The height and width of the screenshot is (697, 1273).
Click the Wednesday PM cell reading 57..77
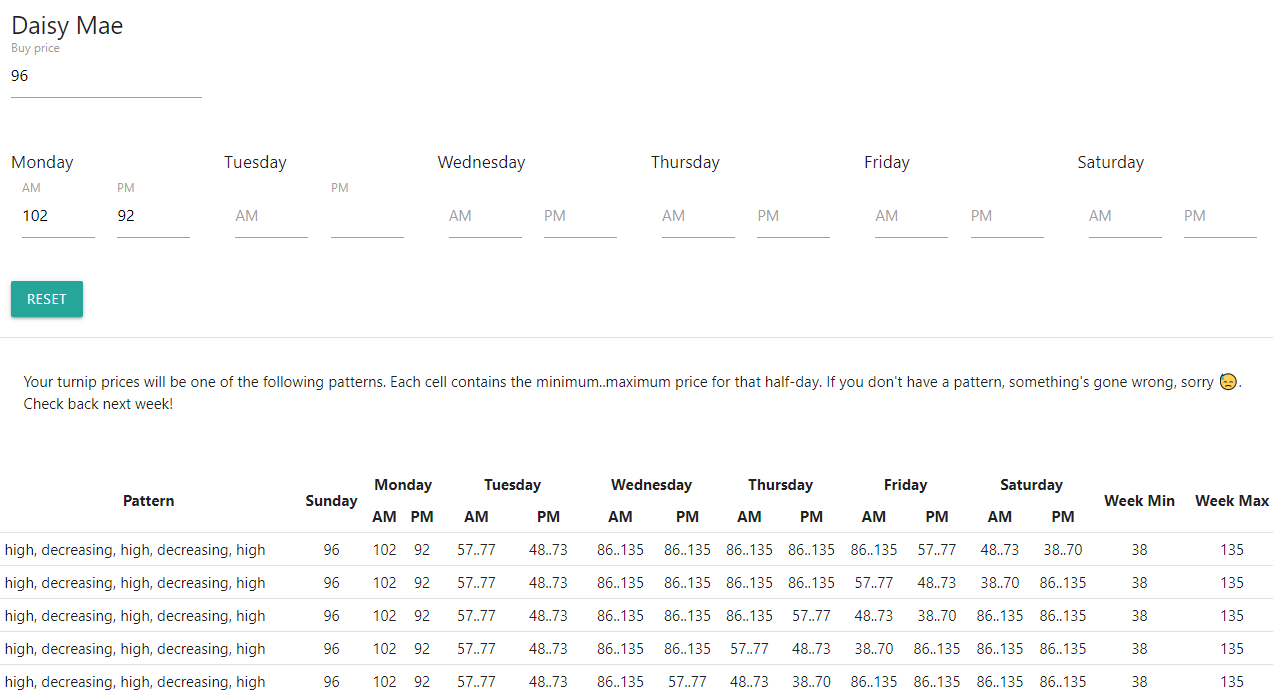(687, 682)
